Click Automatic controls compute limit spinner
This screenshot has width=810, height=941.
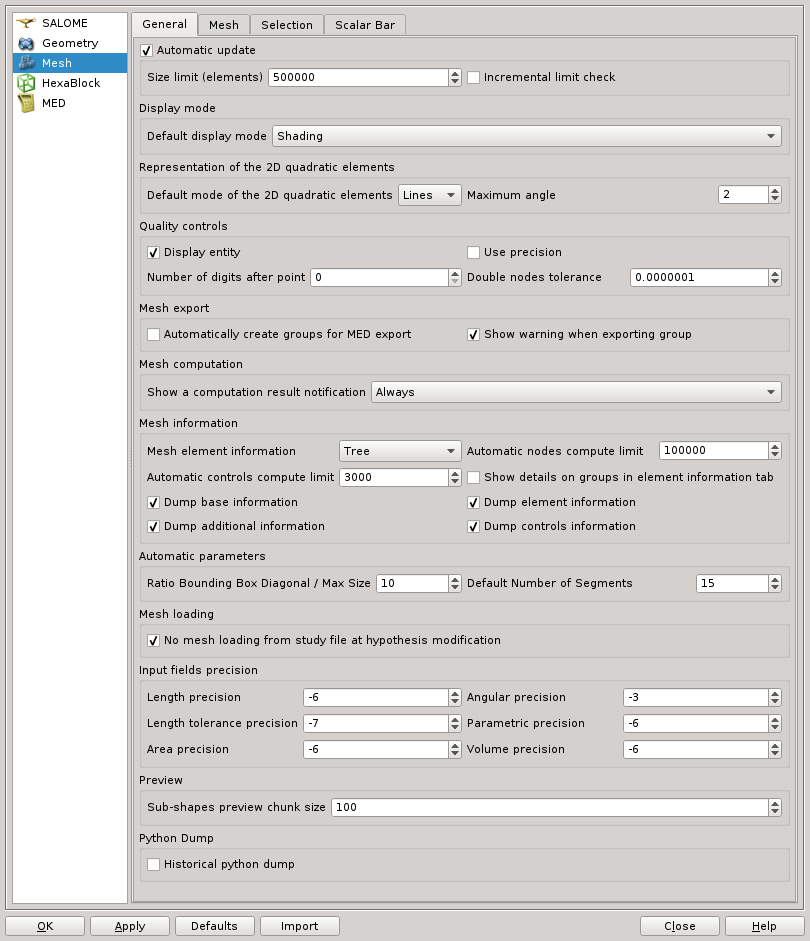point(455,477)
